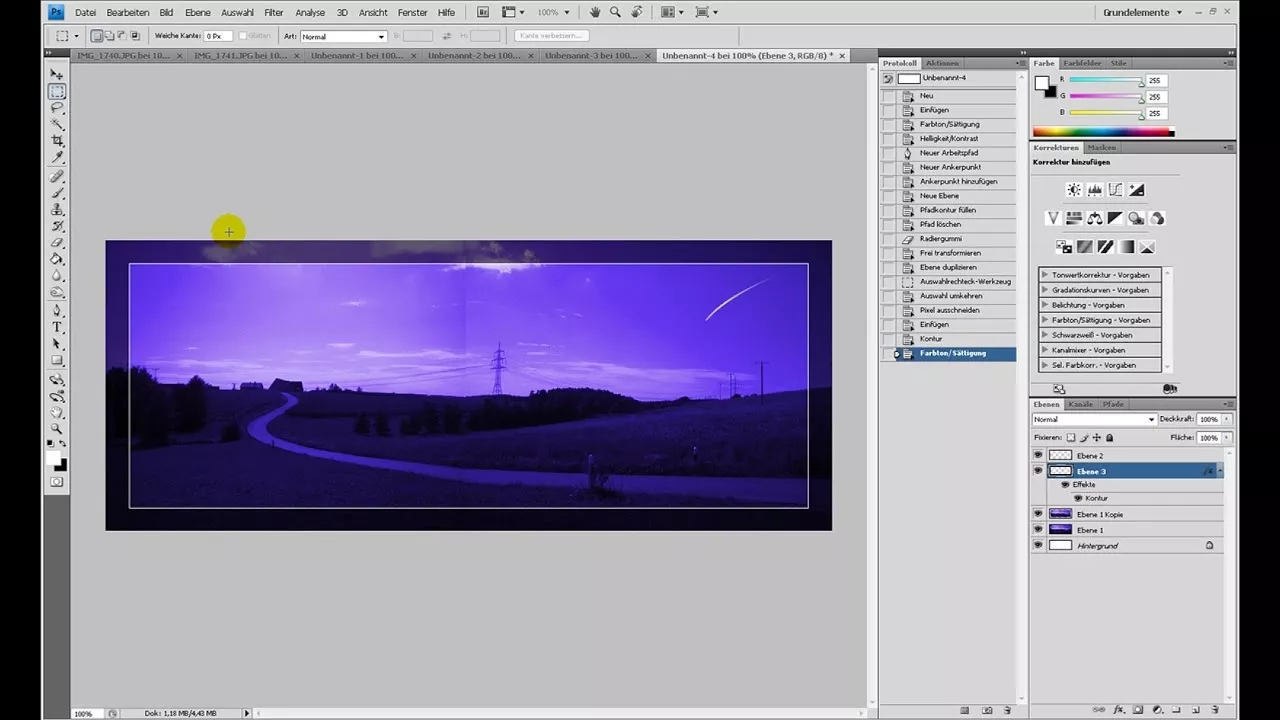This screenshot has width=1280, height=720.
Task: Open the Brightness/Contrast adjustment in Korrekturen
Action: 1074,190
